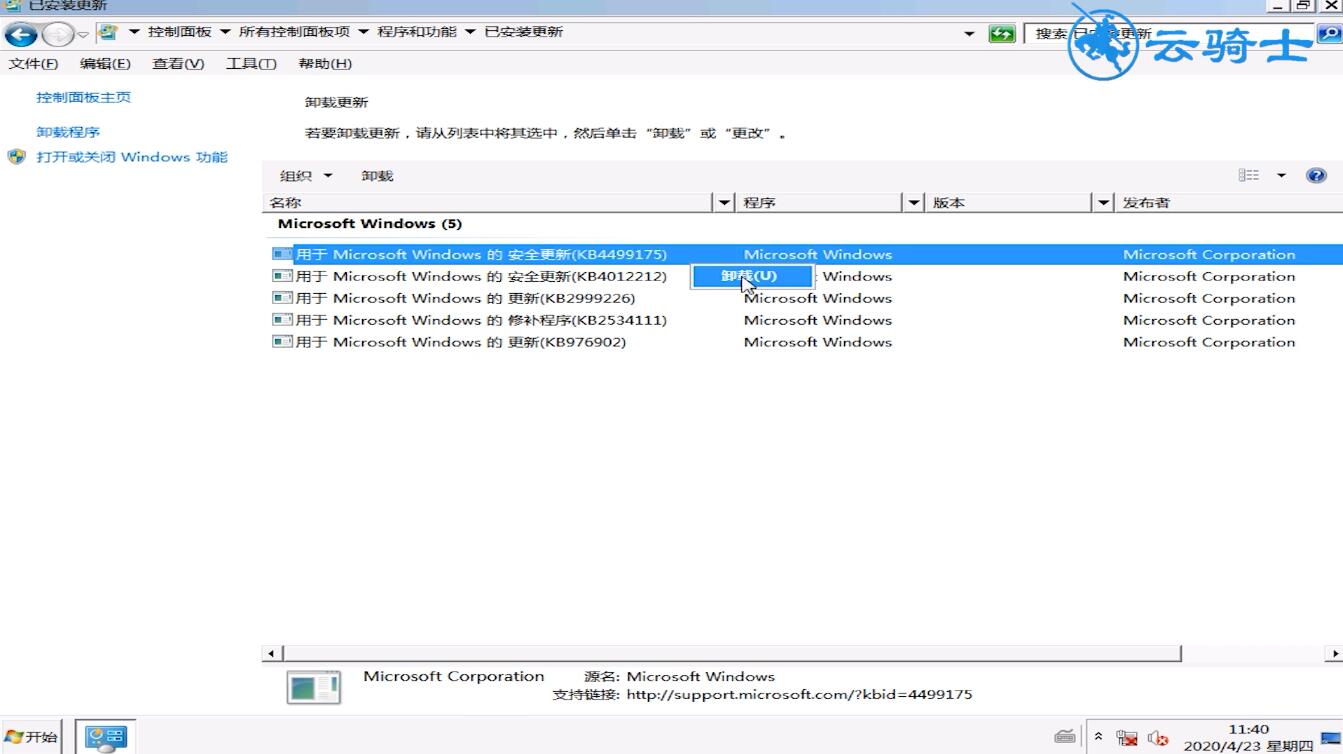Show hidden tray icons arrow
Screen dimensions: 1343x754
[1098, 738]
